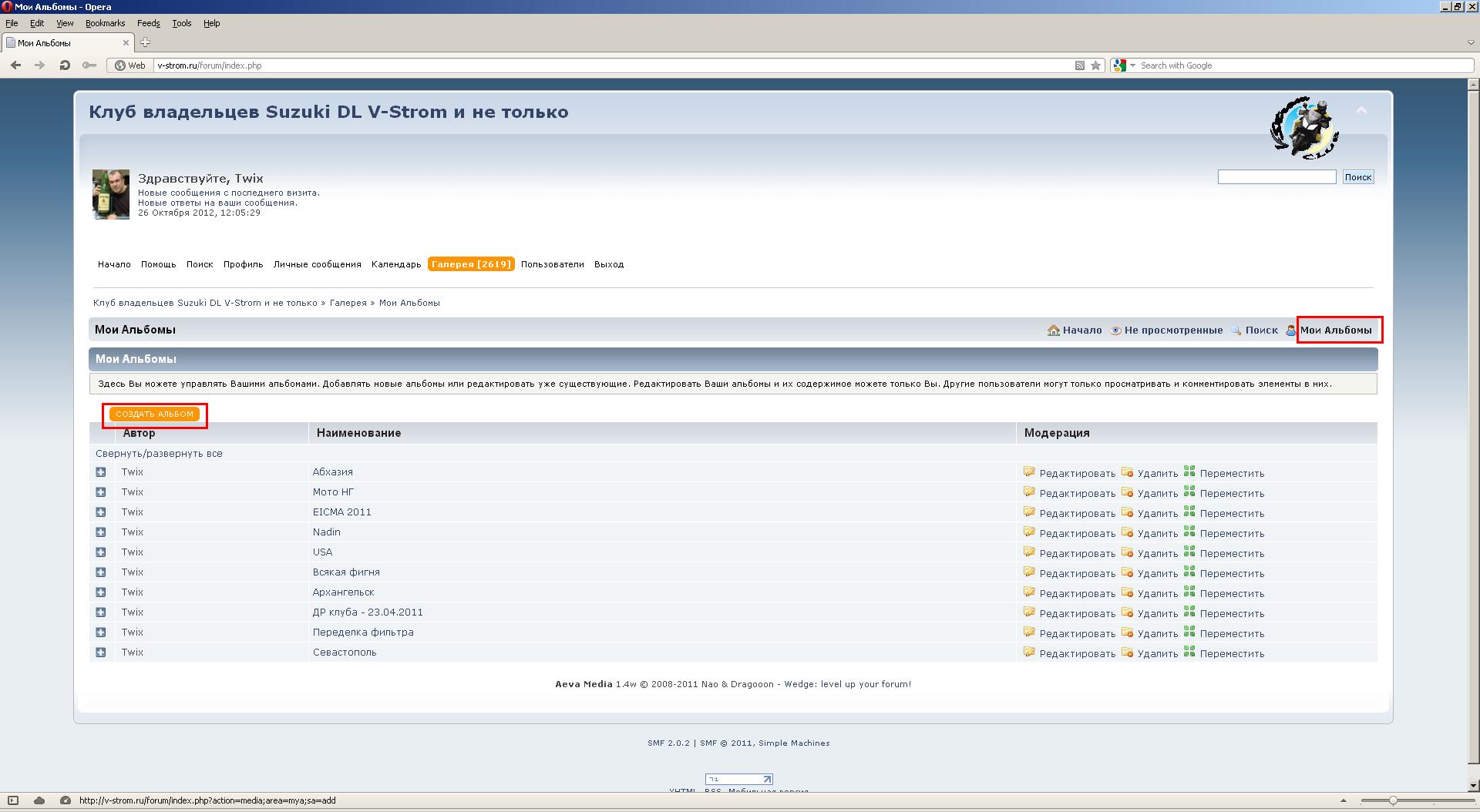Click the magnifier icon next to gallery Поиск
The width and height of the screenshot is (1480, 812).
(x=1236, y=331)
